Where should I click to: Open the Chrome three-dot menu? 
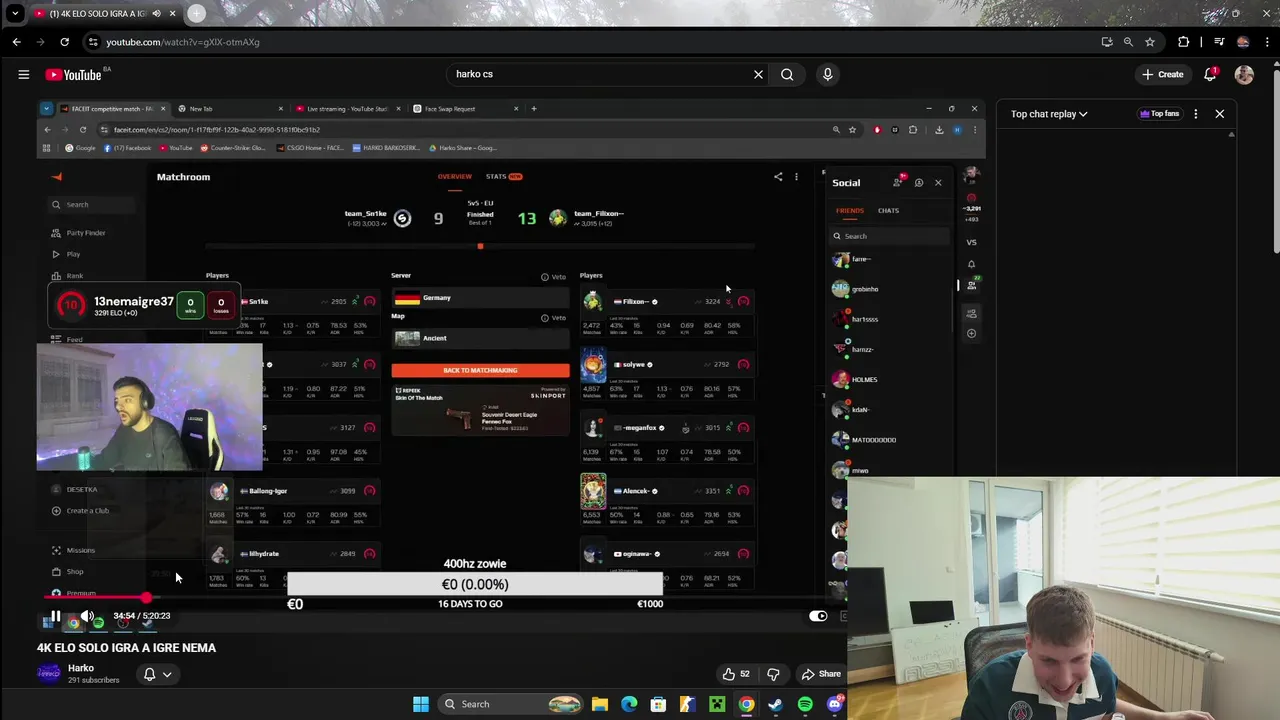pyautogui.click(x=1266, y=42)
